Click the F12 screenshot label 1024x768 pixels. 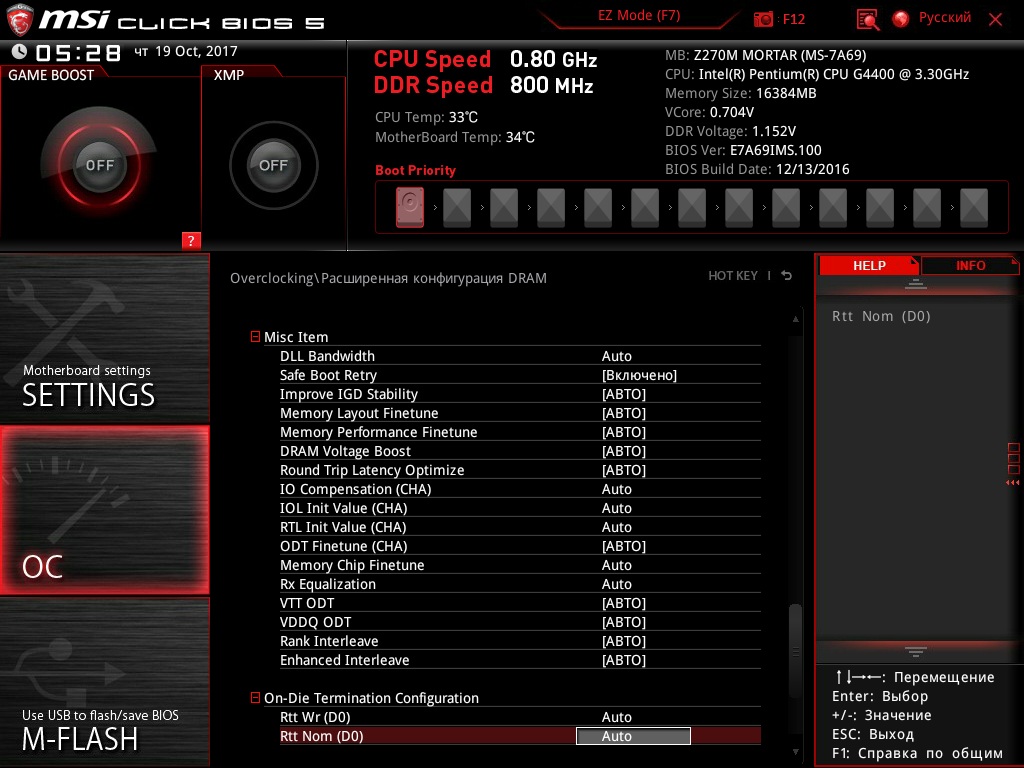point(793,19)
